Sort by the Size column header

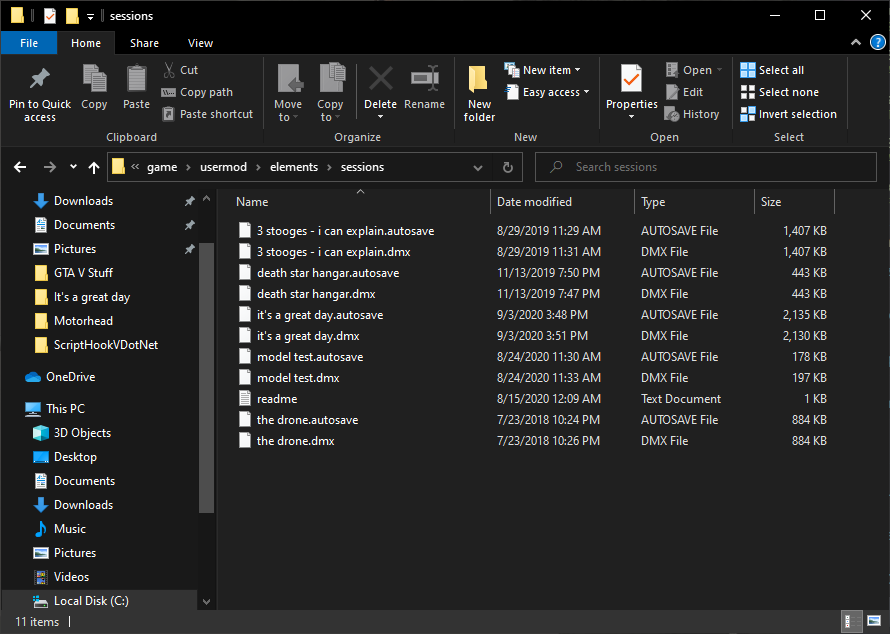tap(795, 202)
